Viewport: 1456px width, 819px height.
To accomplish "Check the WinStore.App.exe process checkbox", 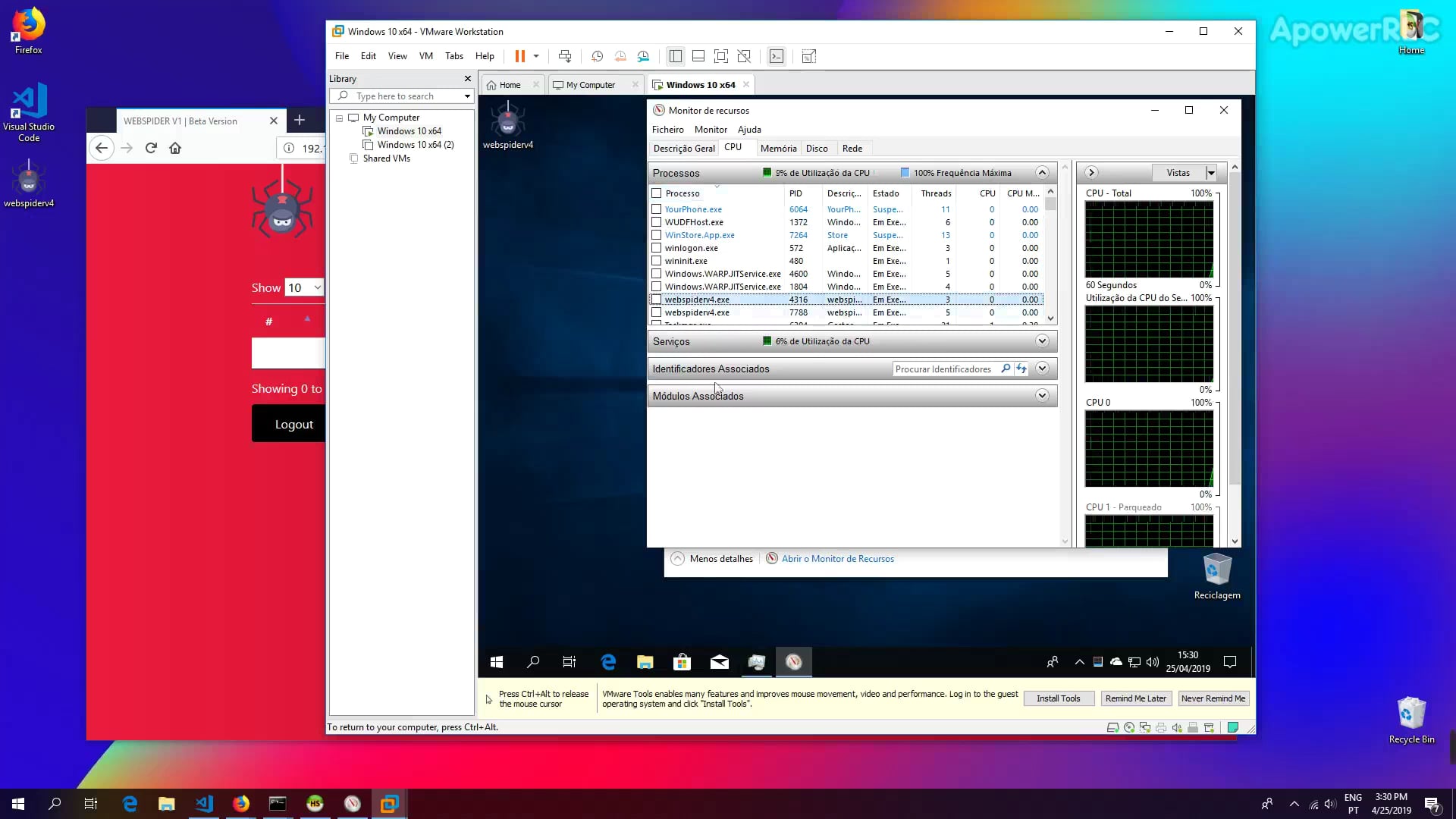I will pos(656,235).
